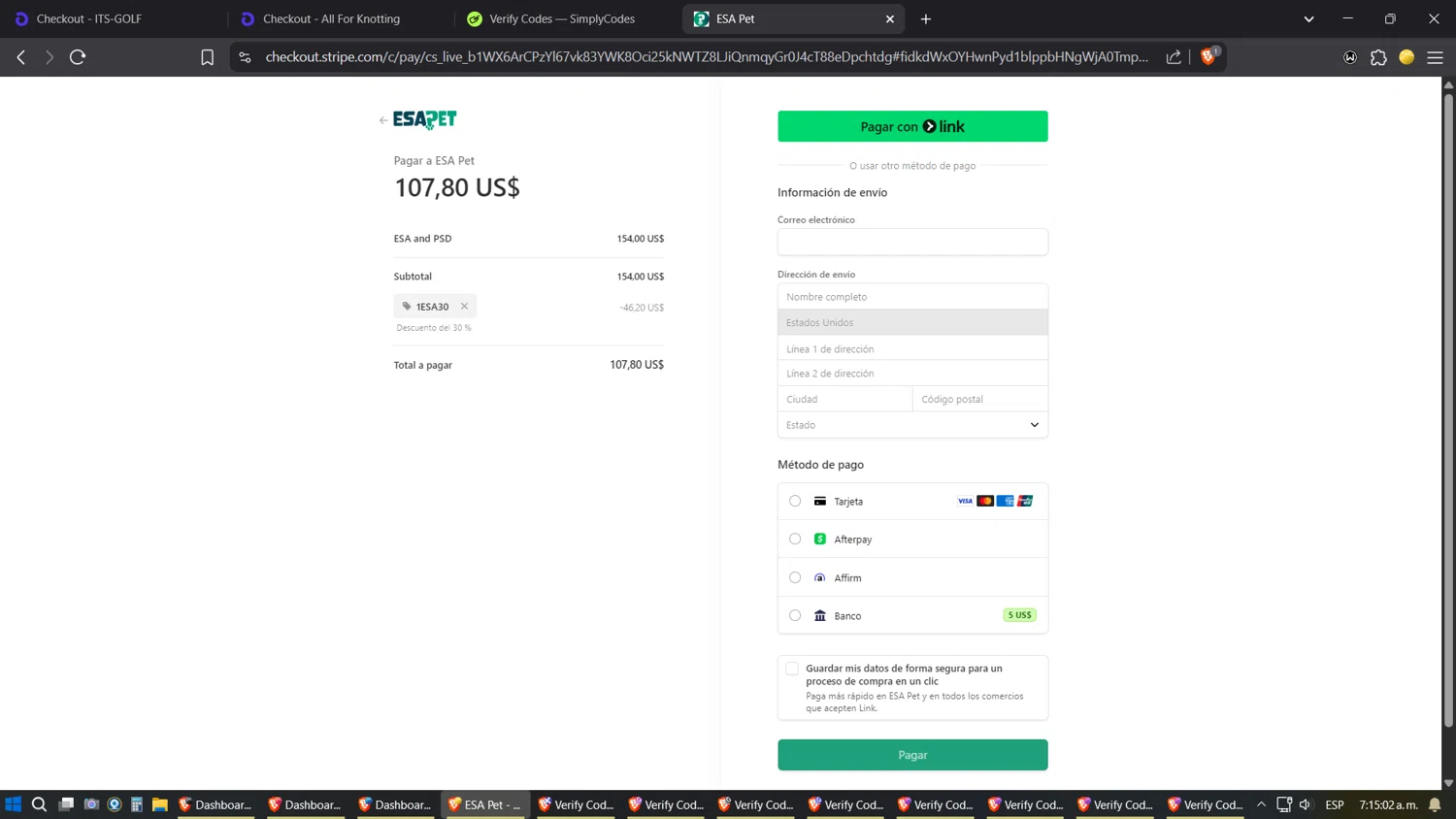Go back in browser history
This screenshot has height=819, width=1456.
pos(20,57)
